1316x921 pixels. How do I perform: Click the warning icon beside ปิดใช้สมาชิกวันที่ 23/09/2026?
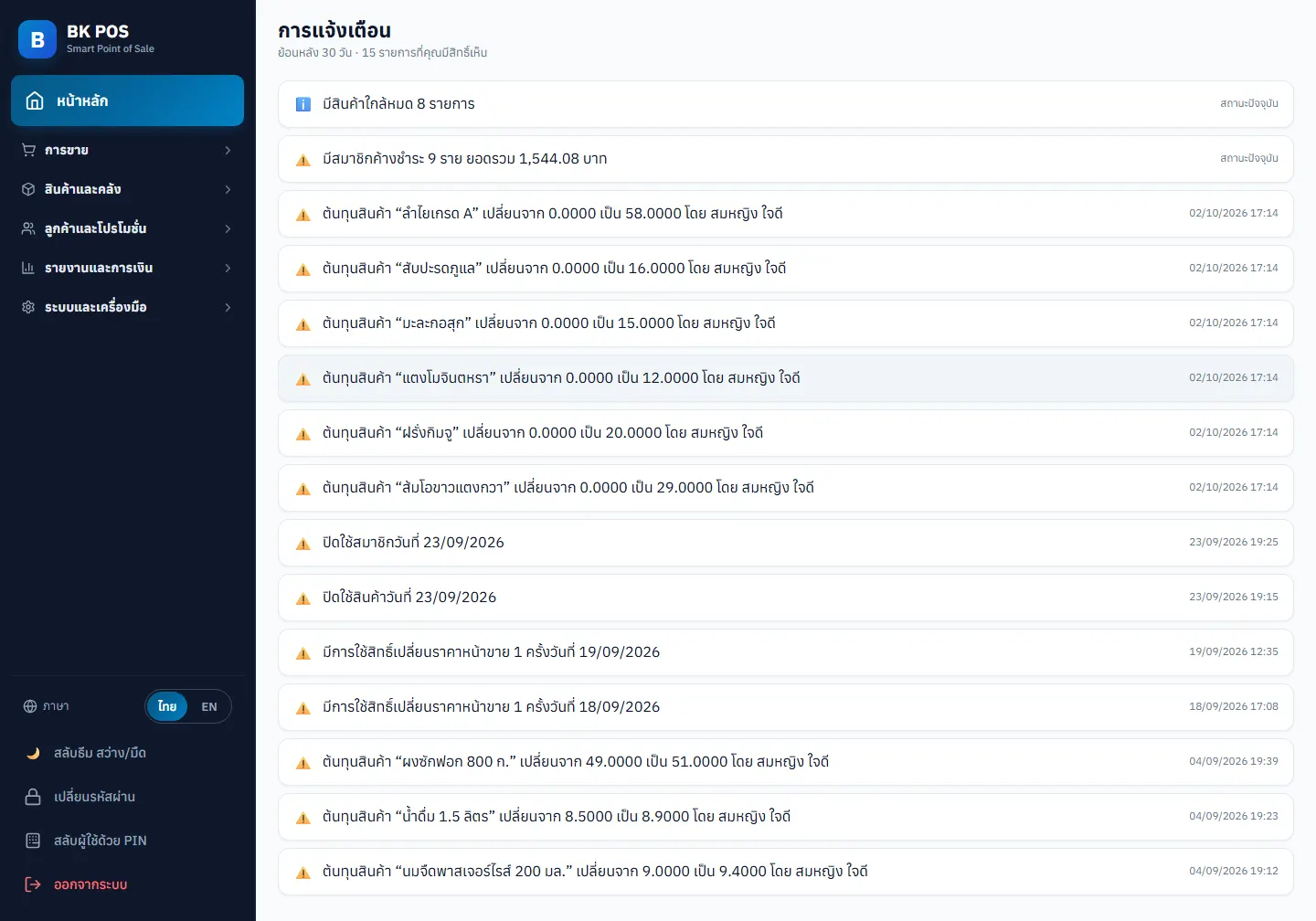(303, 544)
